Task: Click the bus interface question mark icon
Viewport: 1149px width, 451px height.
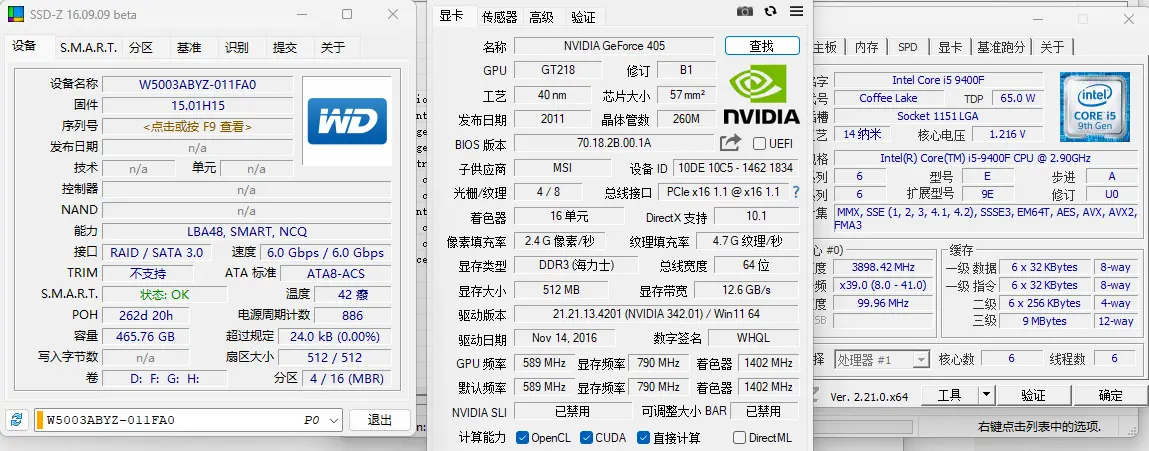Action: pyautogui.click(x=796, y=192)
